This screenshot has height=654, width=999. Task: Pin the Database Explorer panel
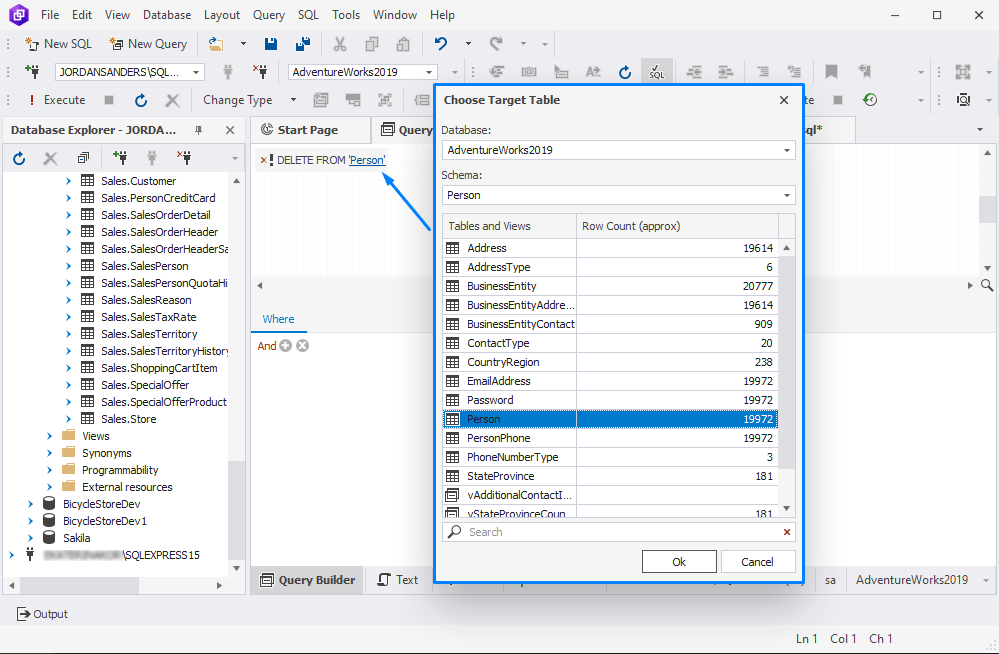[x=199, y=130]
